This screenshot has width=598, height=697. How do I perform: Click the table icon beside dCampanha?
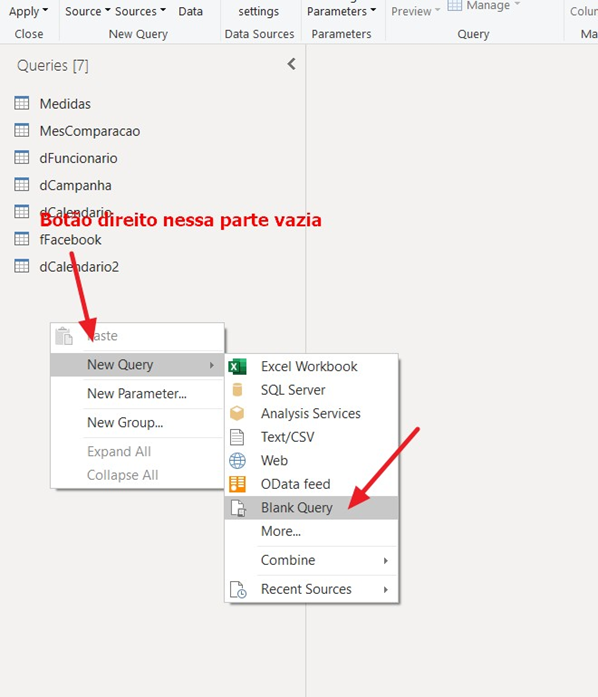coord(21,184)
